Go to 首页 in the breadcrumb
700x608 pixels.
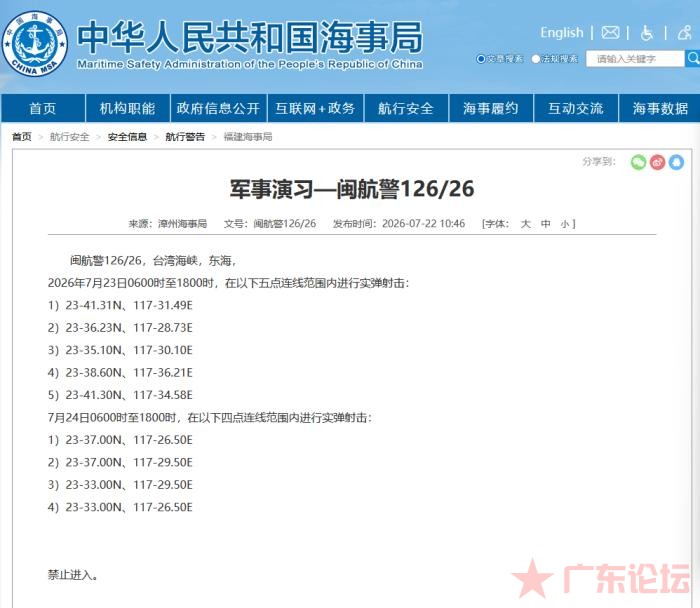click(x=22, y=137)
